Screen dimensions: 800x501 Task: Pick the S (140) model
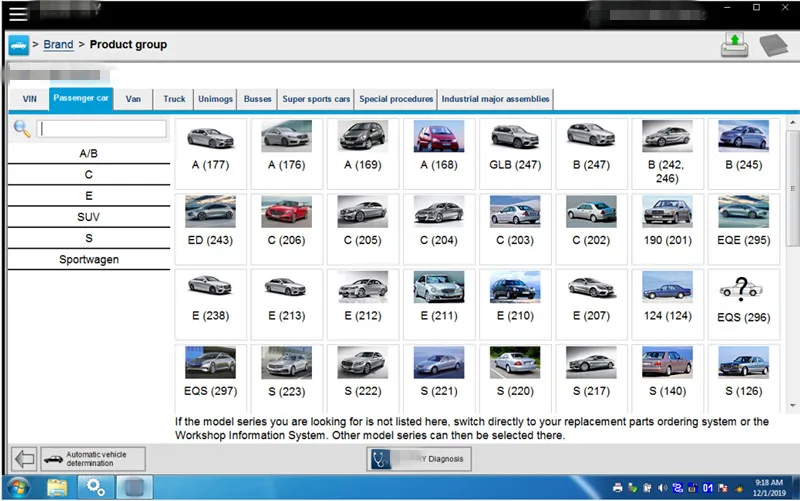667,378
